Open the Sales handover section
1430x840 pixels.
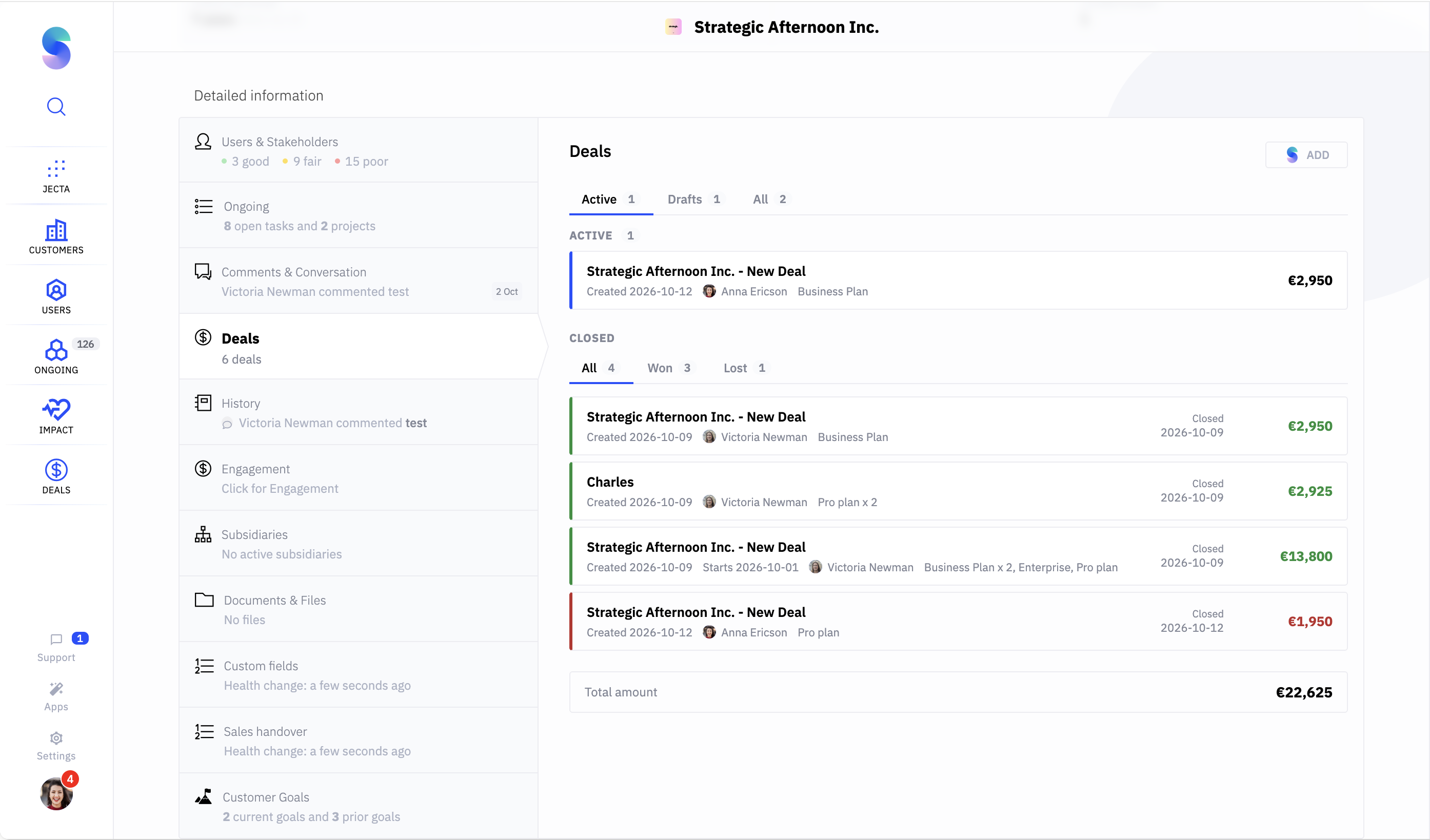click(358, 741)
